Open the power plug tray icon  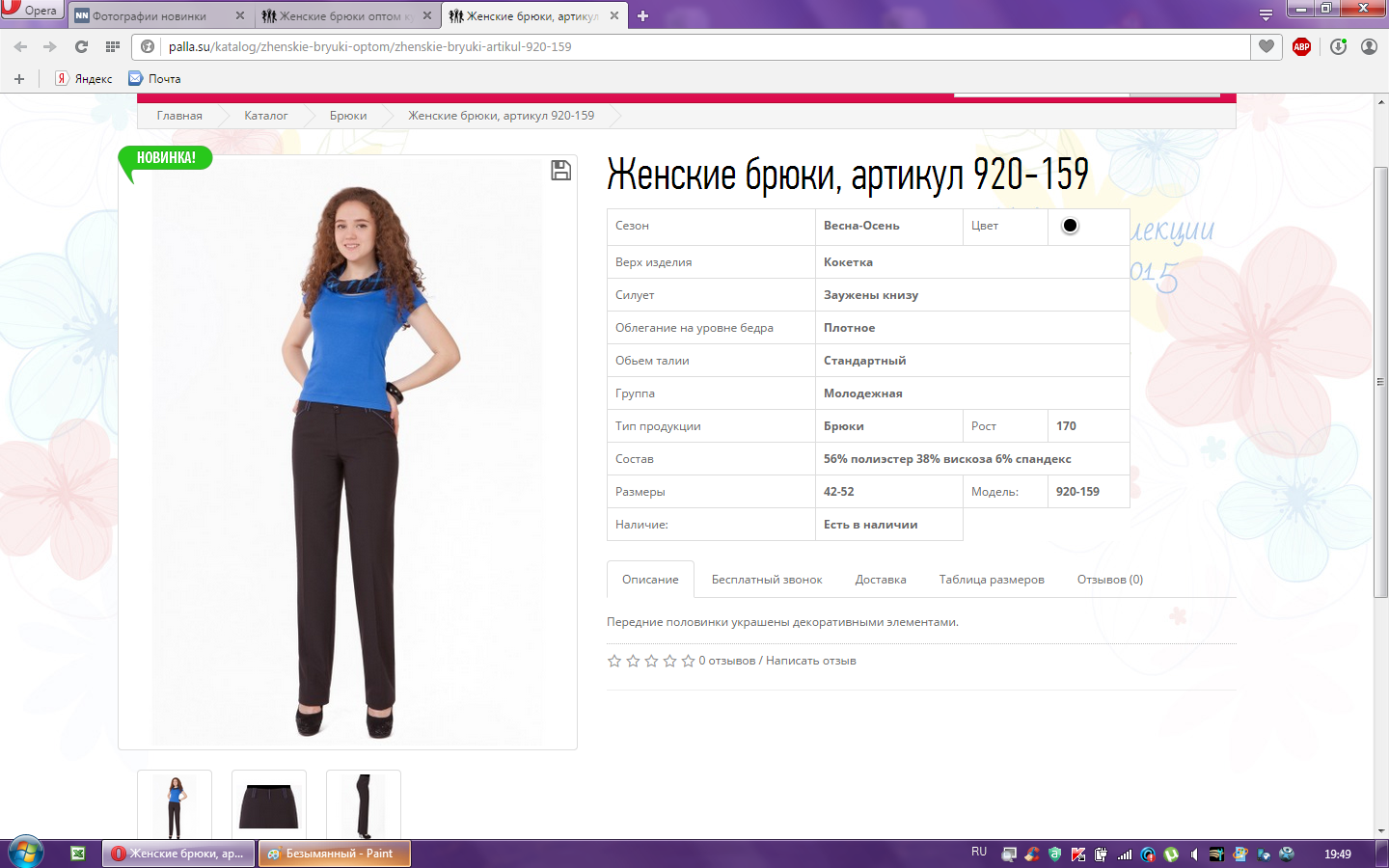tap(1102, 854)
